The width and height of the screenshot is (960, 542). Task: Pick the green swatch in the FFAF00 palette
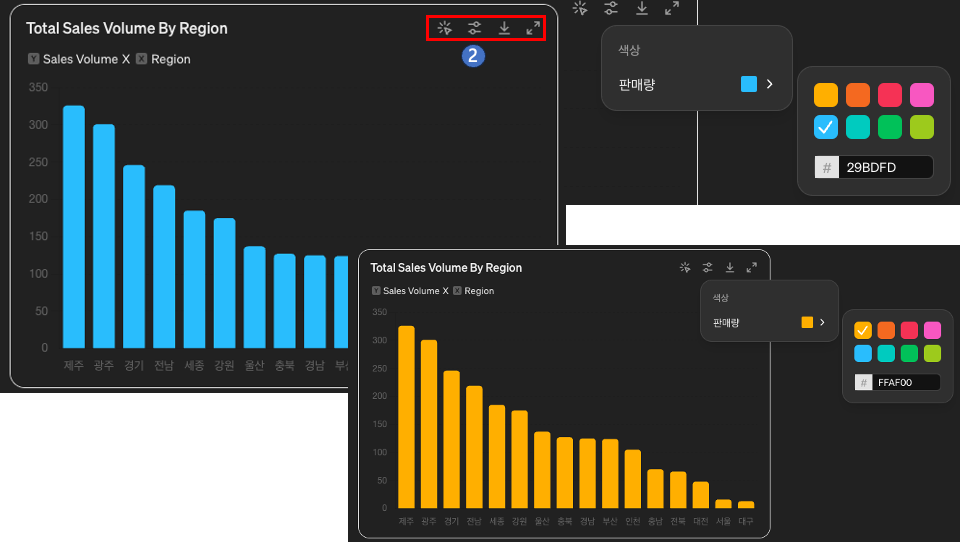coord(909,353)
